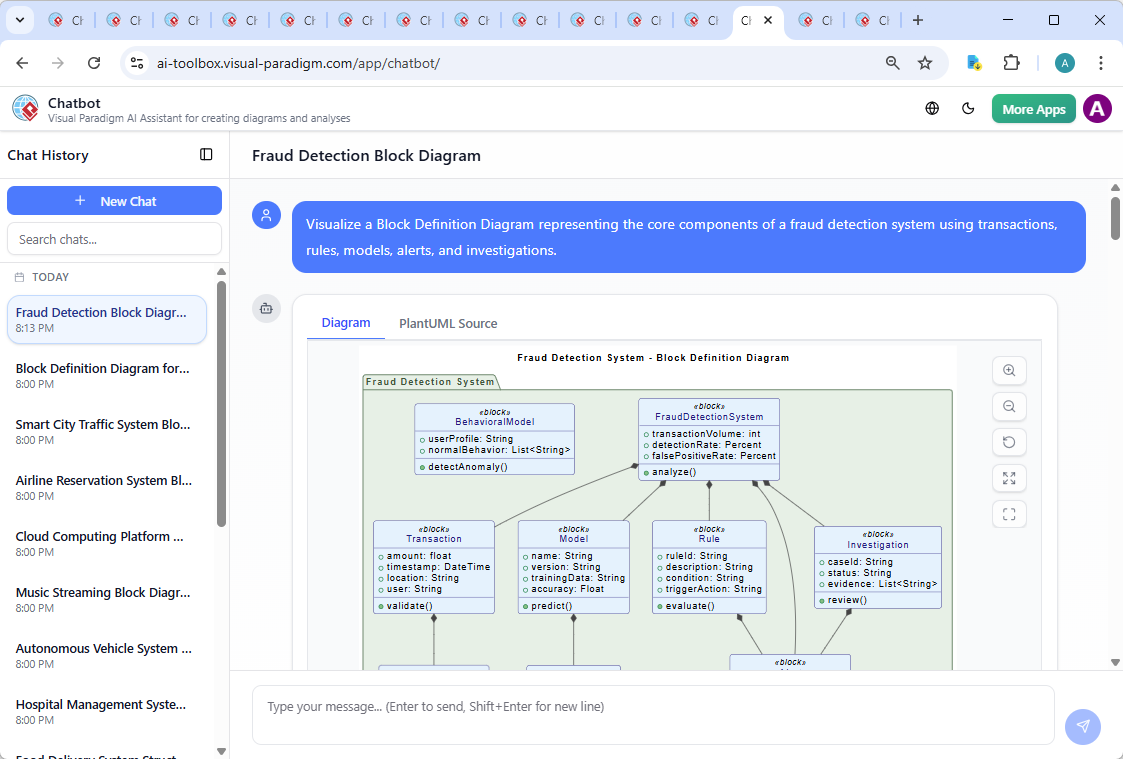Zoom into the diagram using the magnifier-plus icon
1123x759 pixels.
coord(1009,370)
